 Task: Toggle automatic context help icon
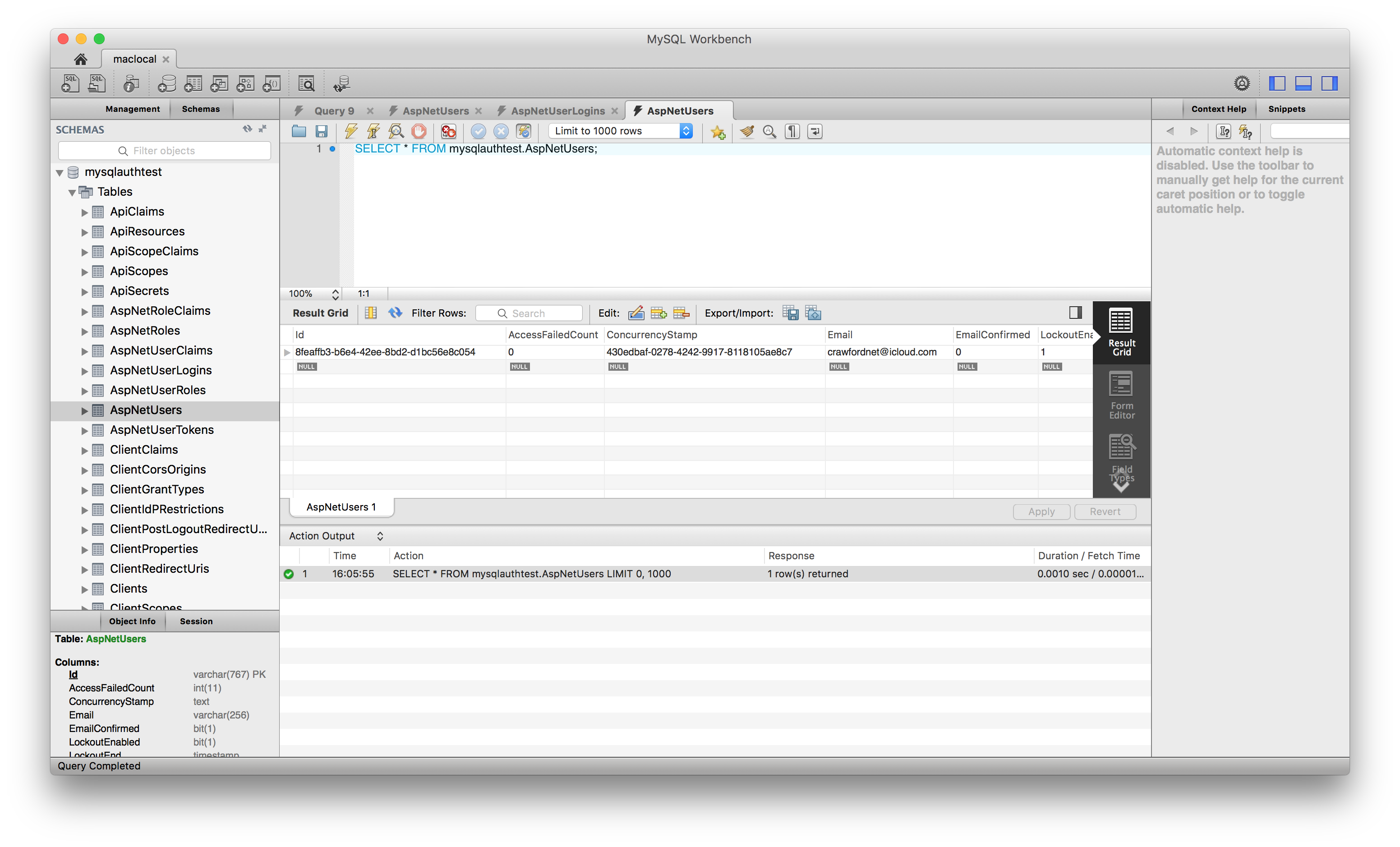tap(1245, 132)
